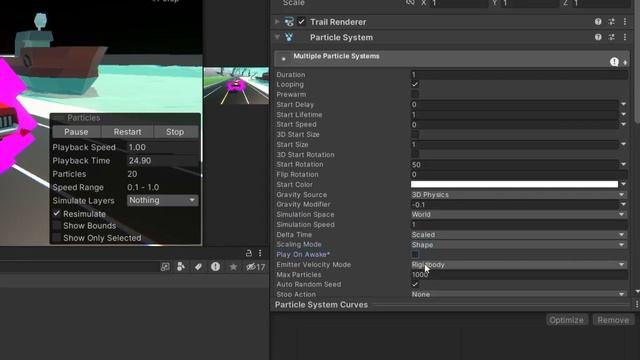
Task: Click plus icon in Multiple Particle Systems header
Action: (x=625, y=62)
